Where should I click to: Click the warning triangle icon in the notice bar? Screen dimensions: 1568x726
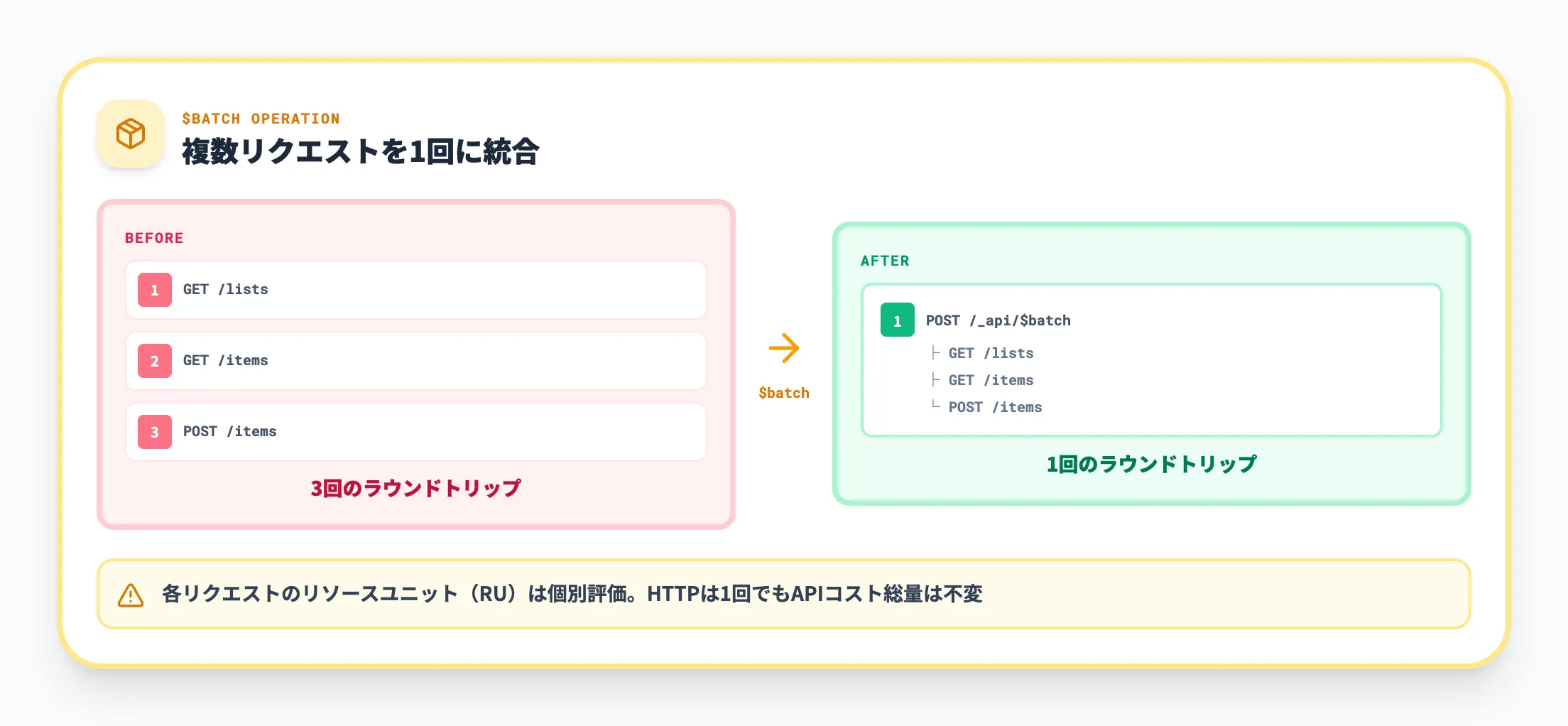tap(129, 595)
